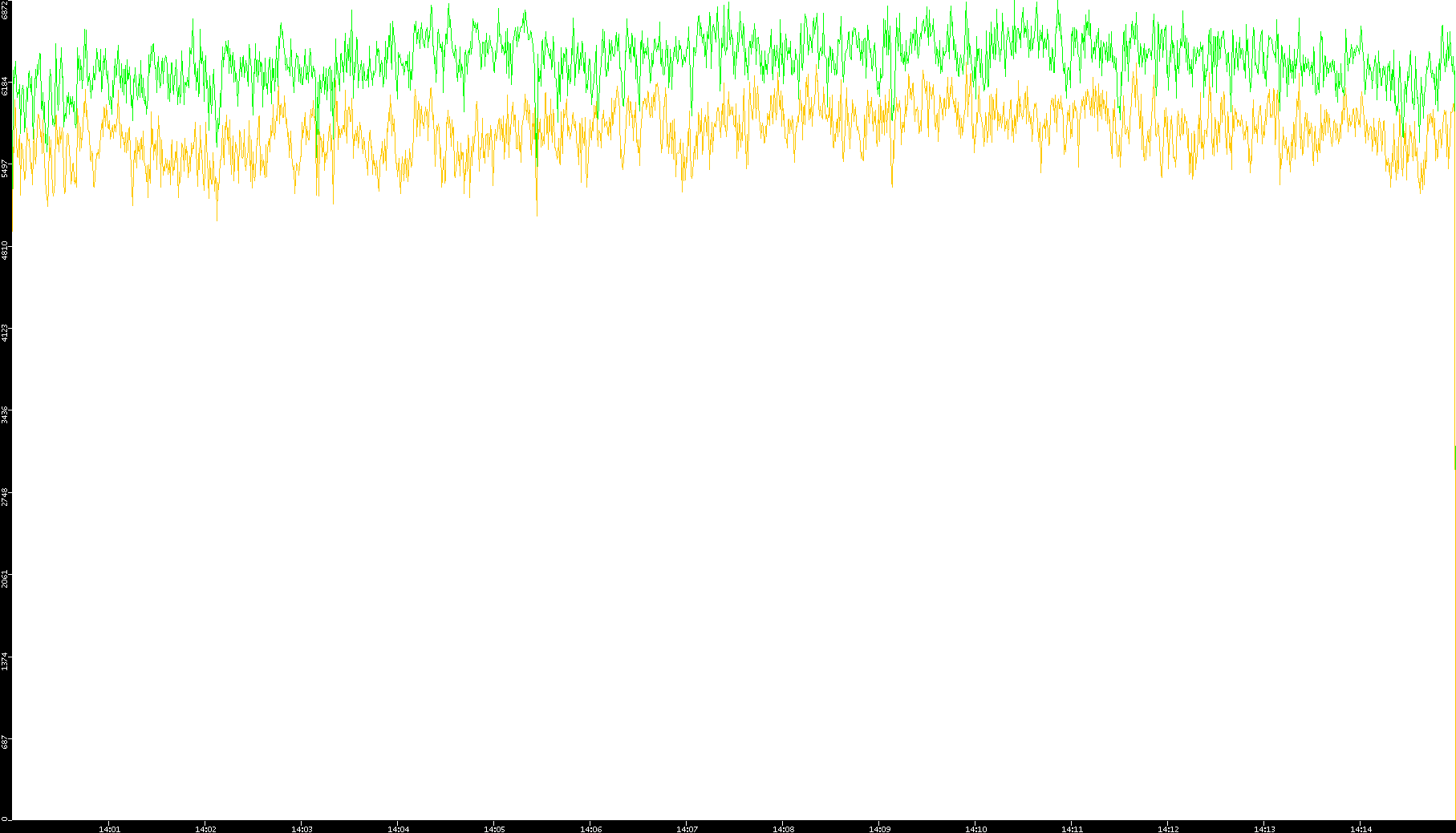The image size is (1456, 833).
Task: Click the 4810 y-axis label
Action: tap(6, 250)
